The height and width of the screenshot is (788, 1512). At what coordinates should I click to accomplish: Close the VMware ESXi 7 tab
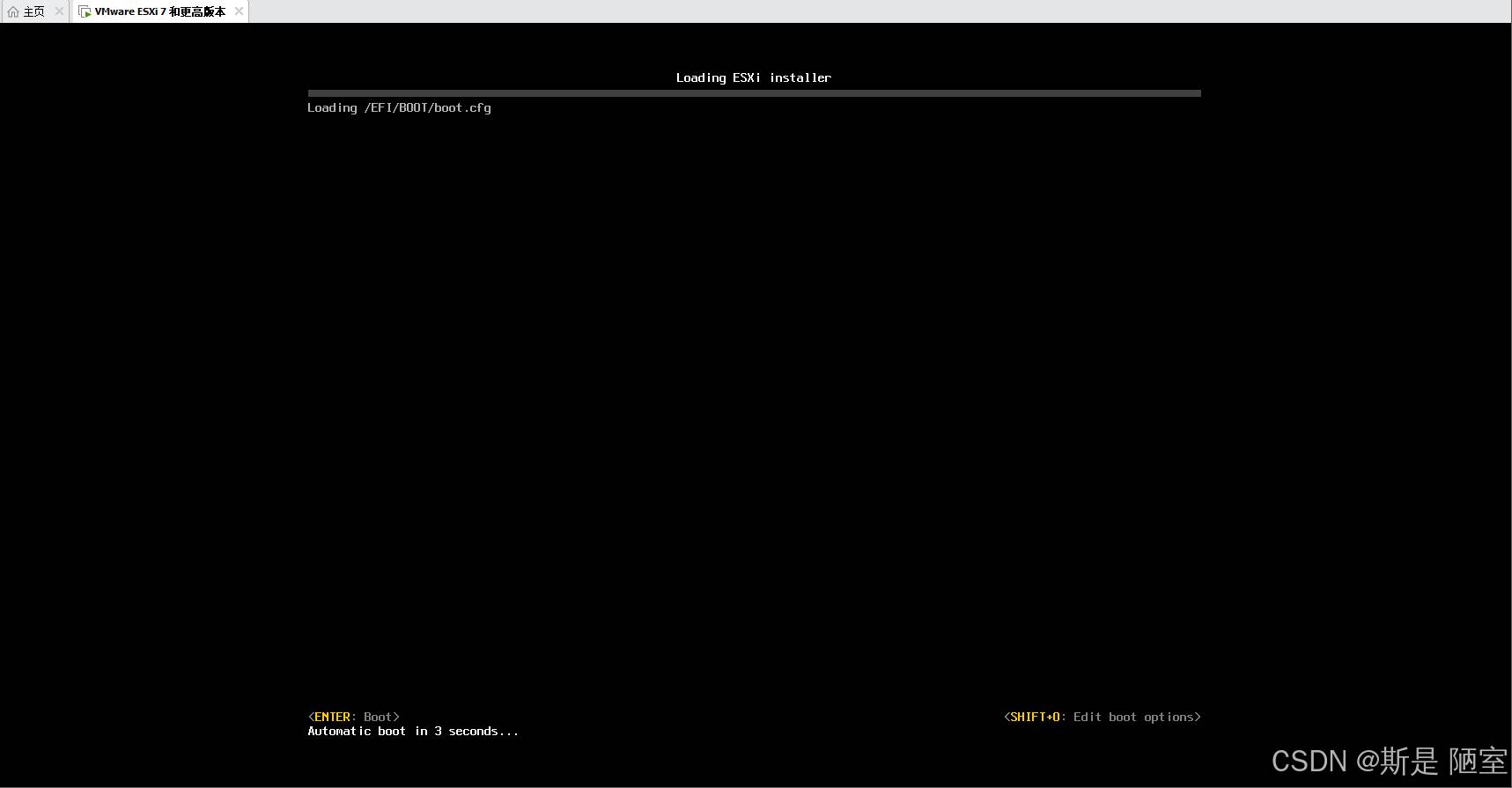239,11
